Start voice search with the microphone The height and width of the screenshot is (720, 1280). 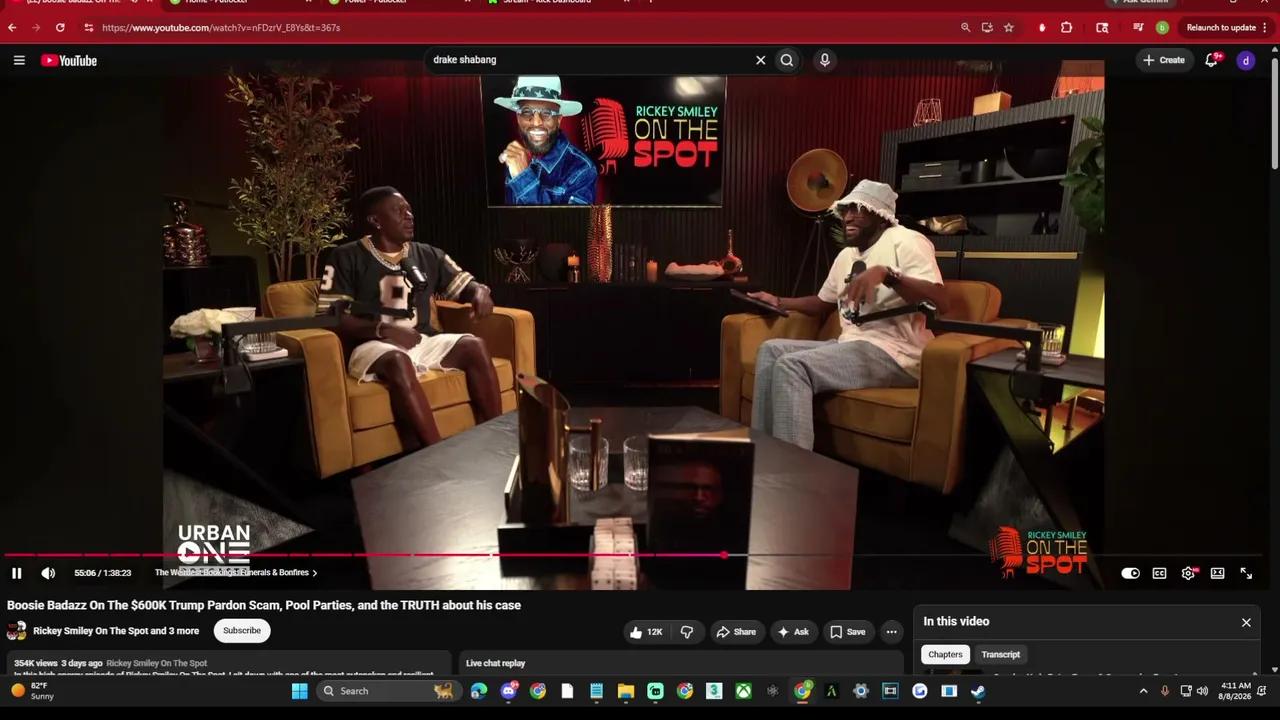(x=825, y=60)
